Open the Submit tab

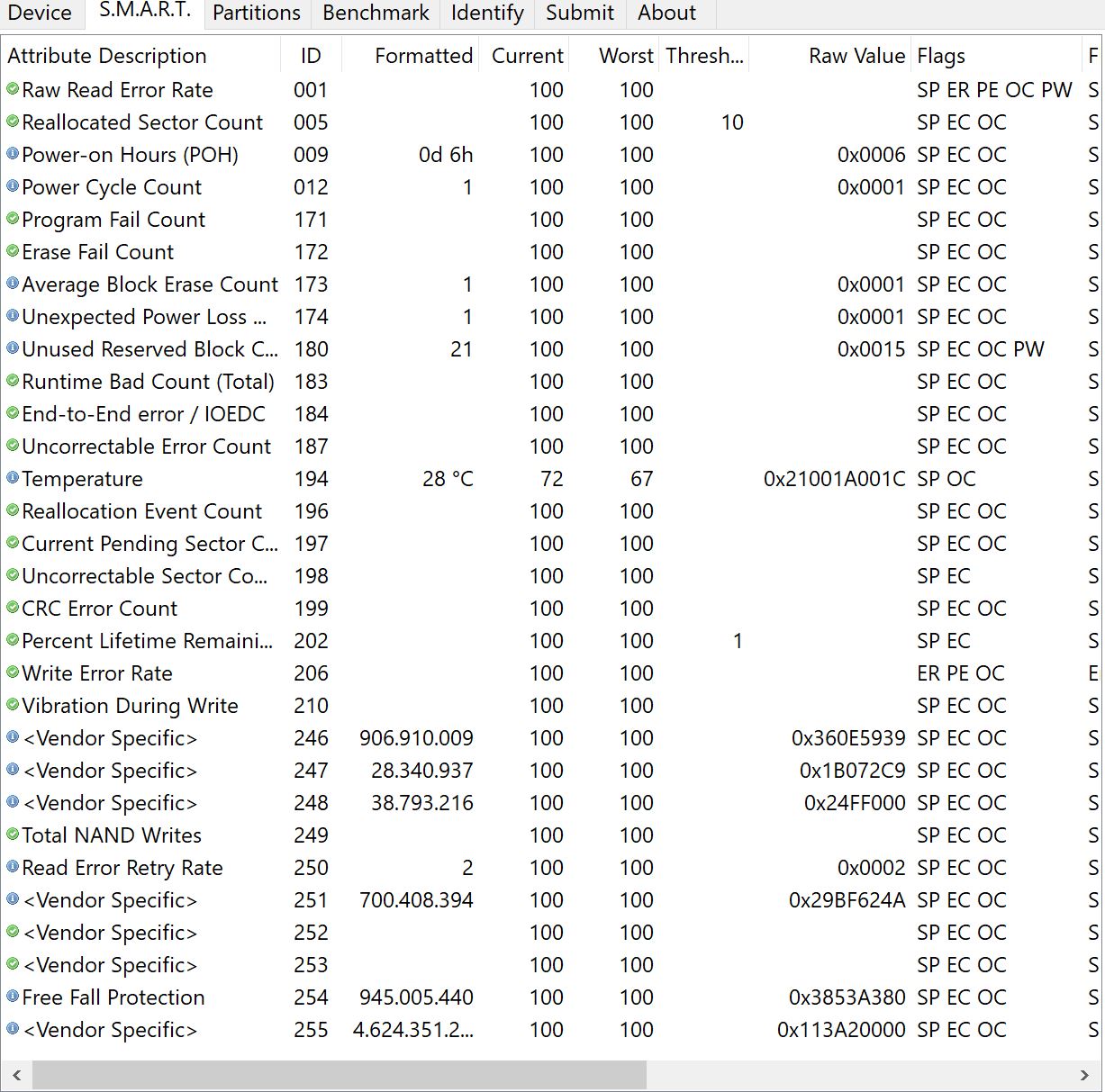pyautogui.click(x=580, y=13)
